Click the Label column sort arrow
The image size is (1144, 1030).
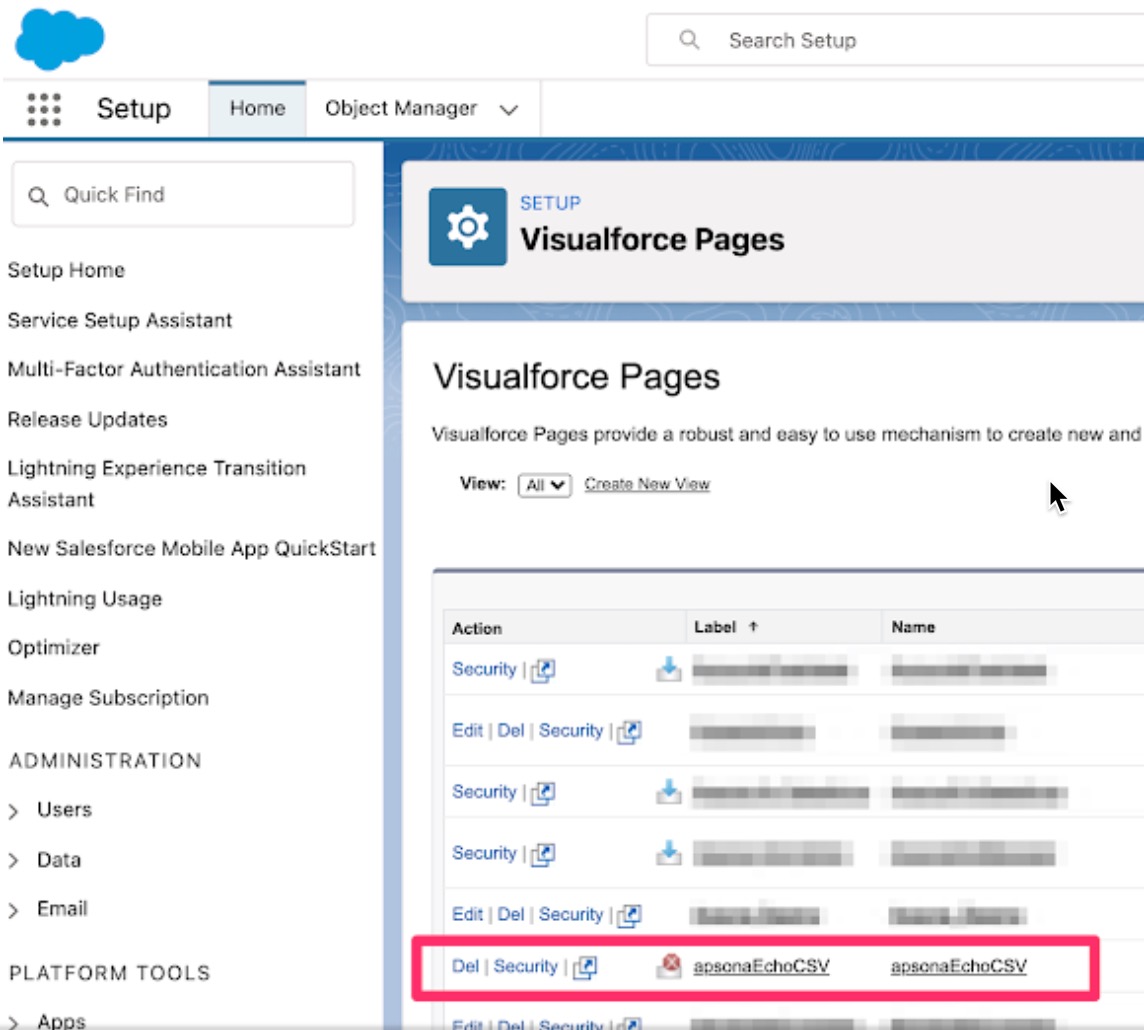coord(753,627)
